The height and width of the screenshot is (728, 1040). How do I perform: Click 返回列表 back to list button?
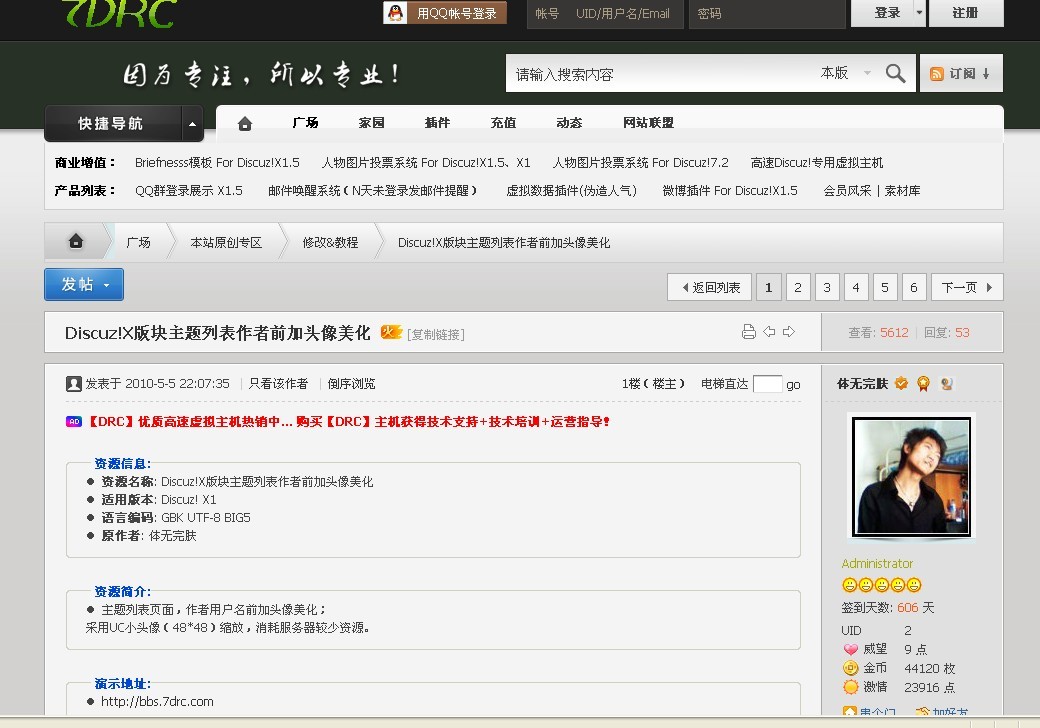(x=710, y=287)
